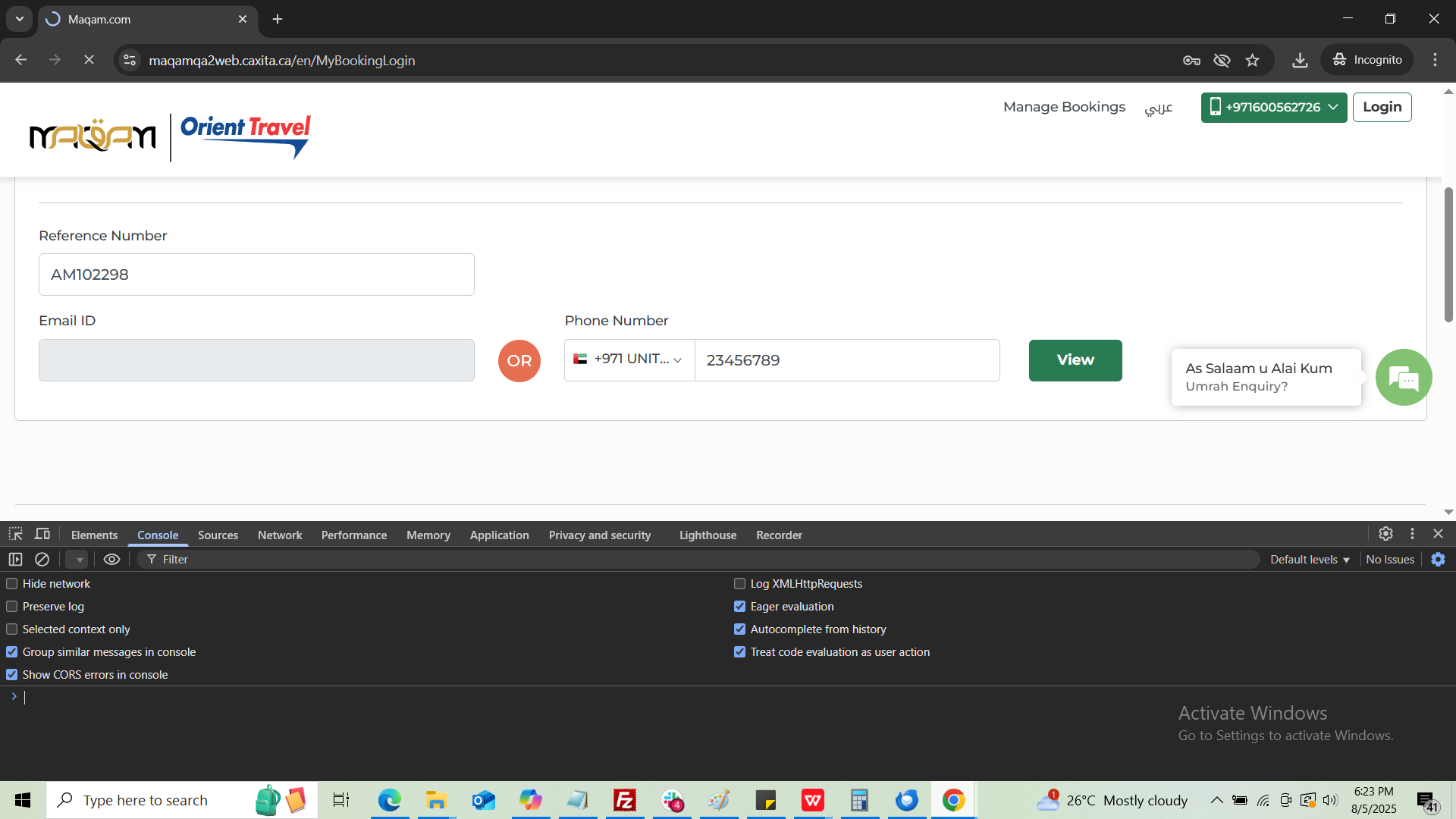
Task: Open the Default levels dropdown
Action: [1310, 560]
